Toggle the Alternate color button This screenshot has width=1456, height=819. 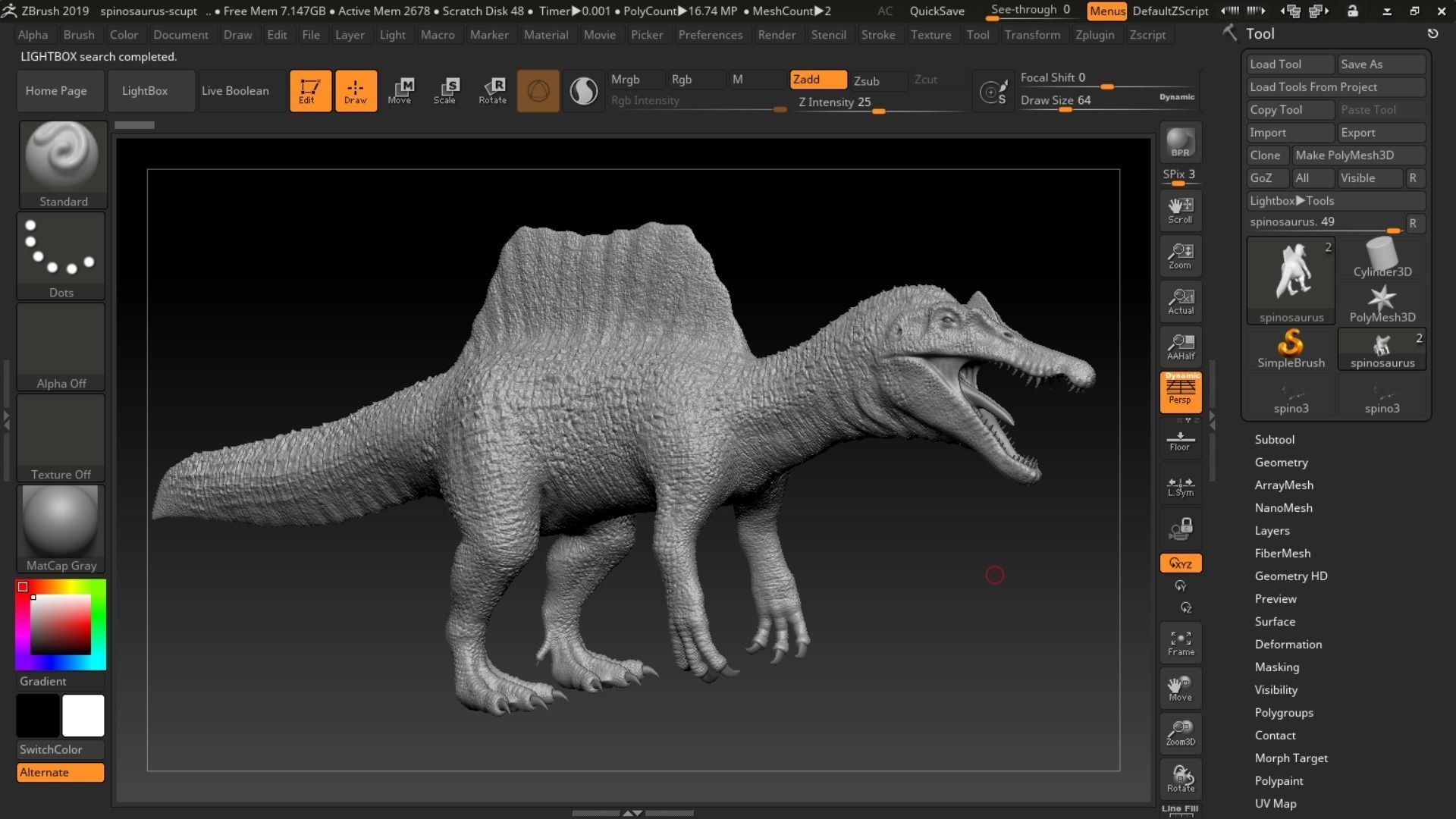point(61,772)
